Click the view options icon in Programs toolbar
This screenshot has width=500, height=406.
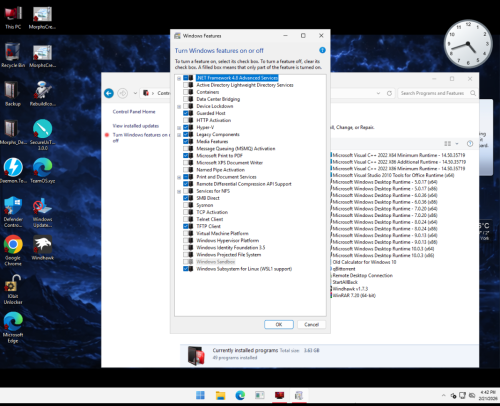pyautogui.click(x=448, y=144)
